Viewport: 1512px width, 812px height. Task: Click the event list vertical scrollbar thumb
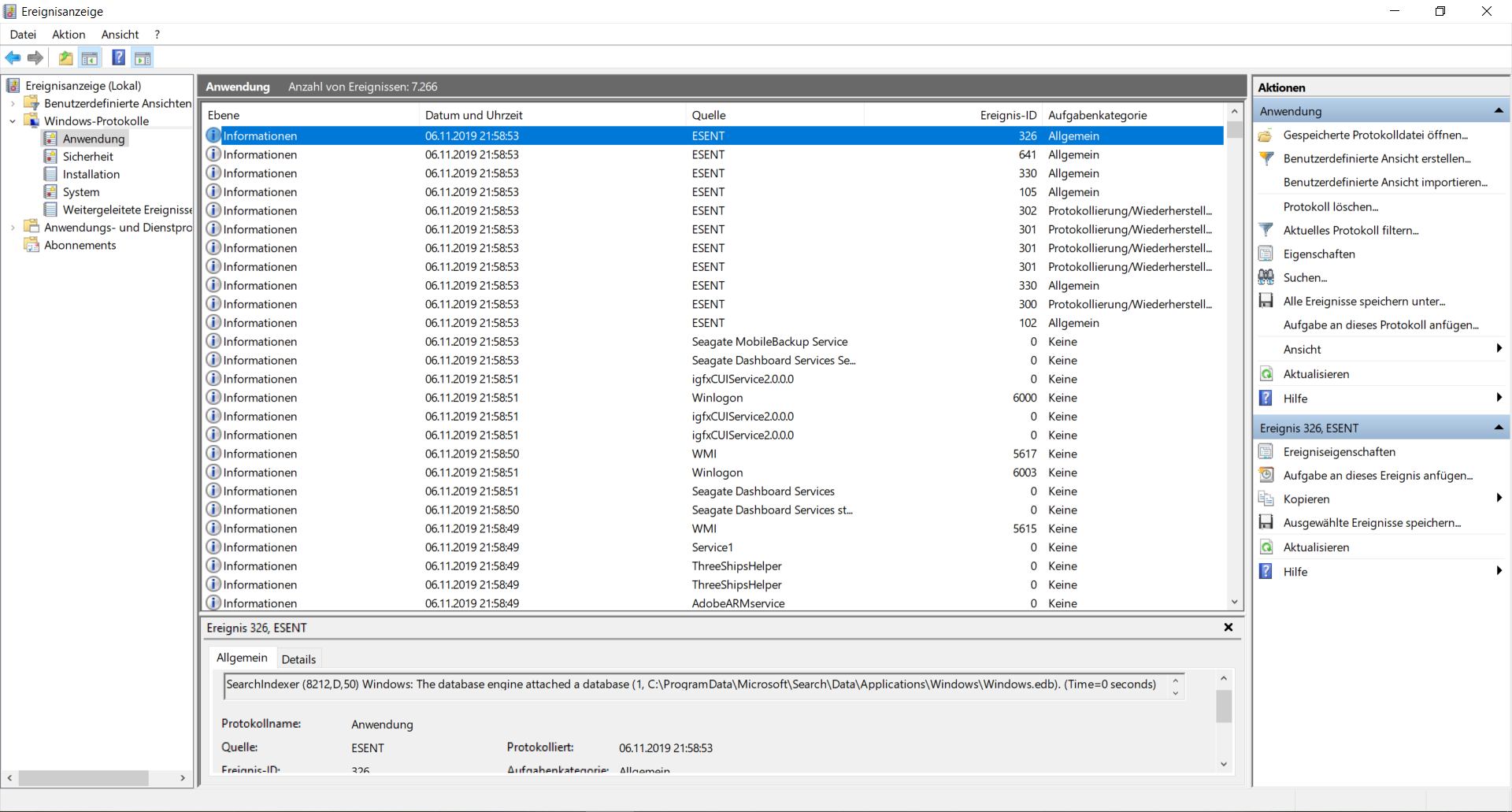tap(1234, 131)
